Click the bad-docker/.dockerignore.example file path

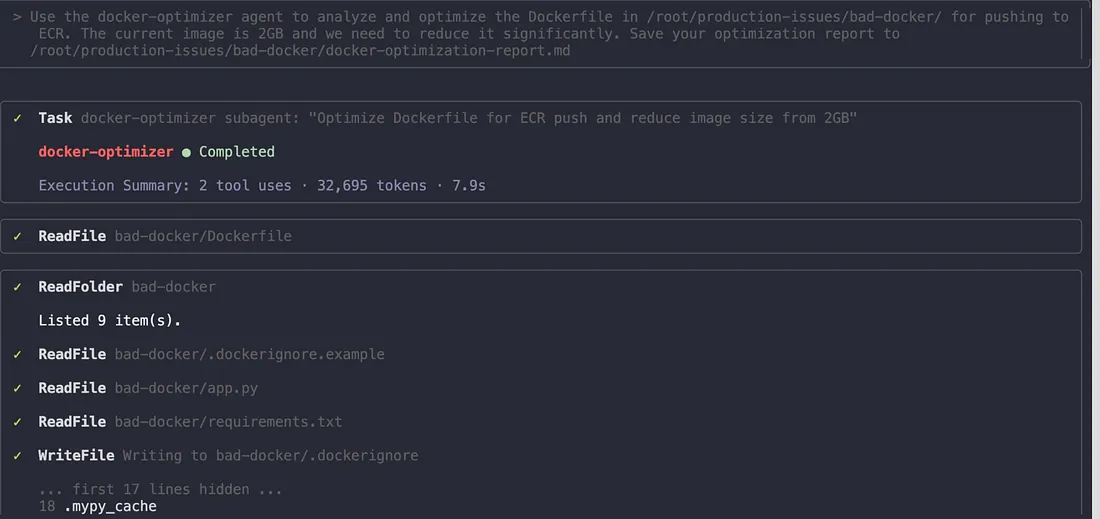coord(250,354)
